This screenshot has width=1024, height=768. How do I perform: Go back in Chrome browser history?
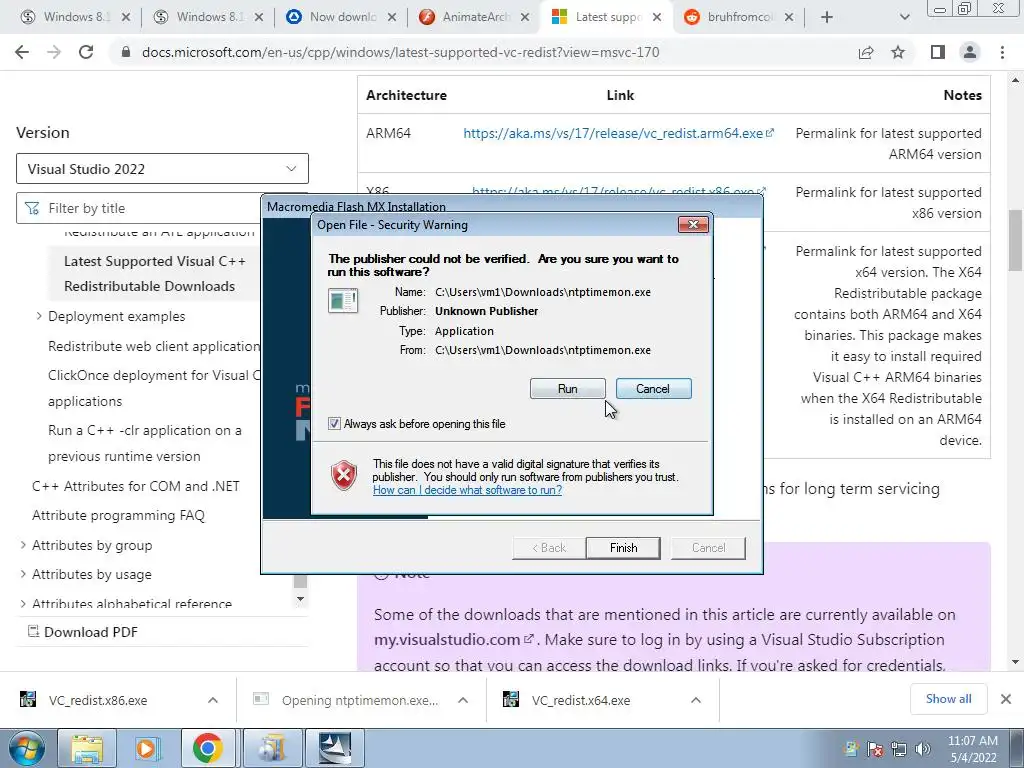click(x=22, y=52)
